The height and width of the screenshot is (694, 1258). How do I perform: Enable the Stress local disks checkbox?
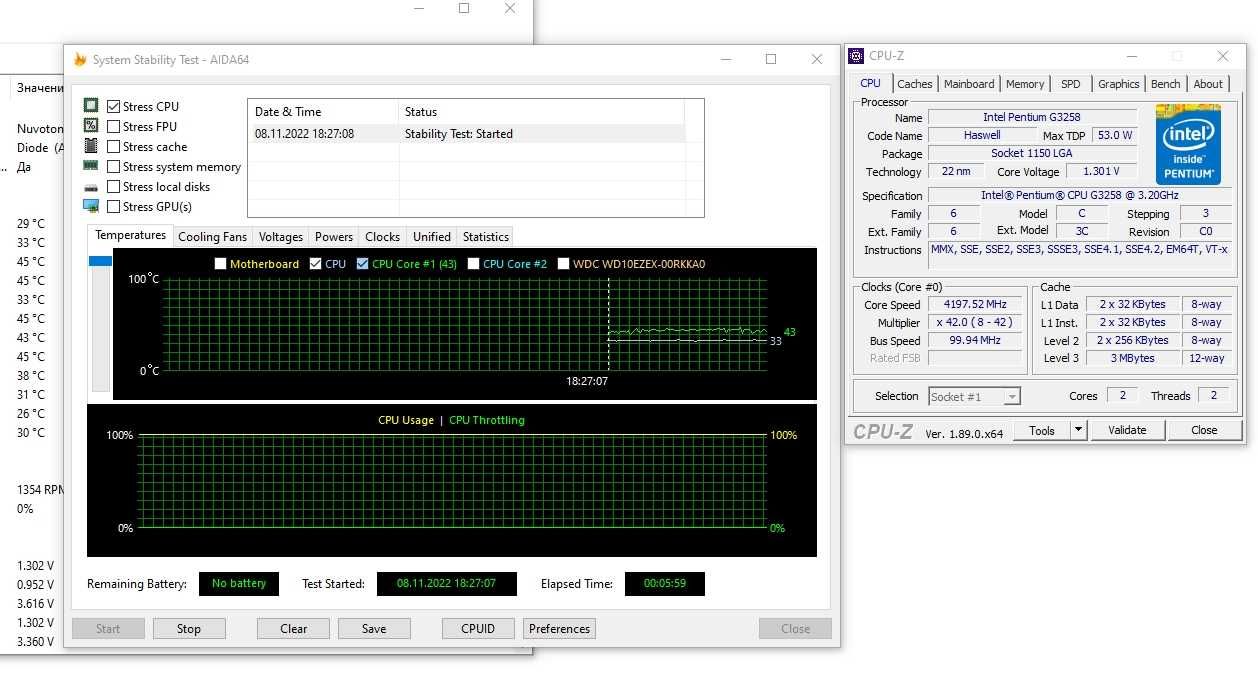click(114, 187)
